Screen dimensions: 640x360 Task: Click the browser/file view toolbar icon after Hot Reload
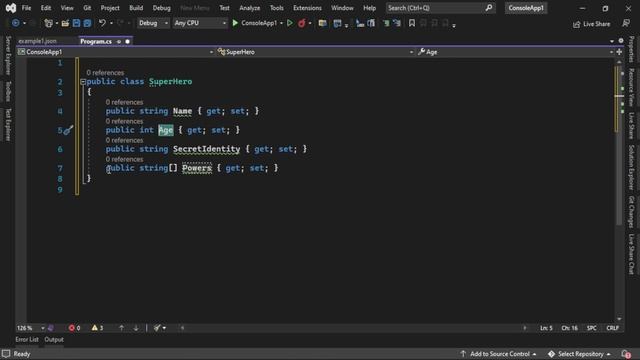click(x=322, y=23)
